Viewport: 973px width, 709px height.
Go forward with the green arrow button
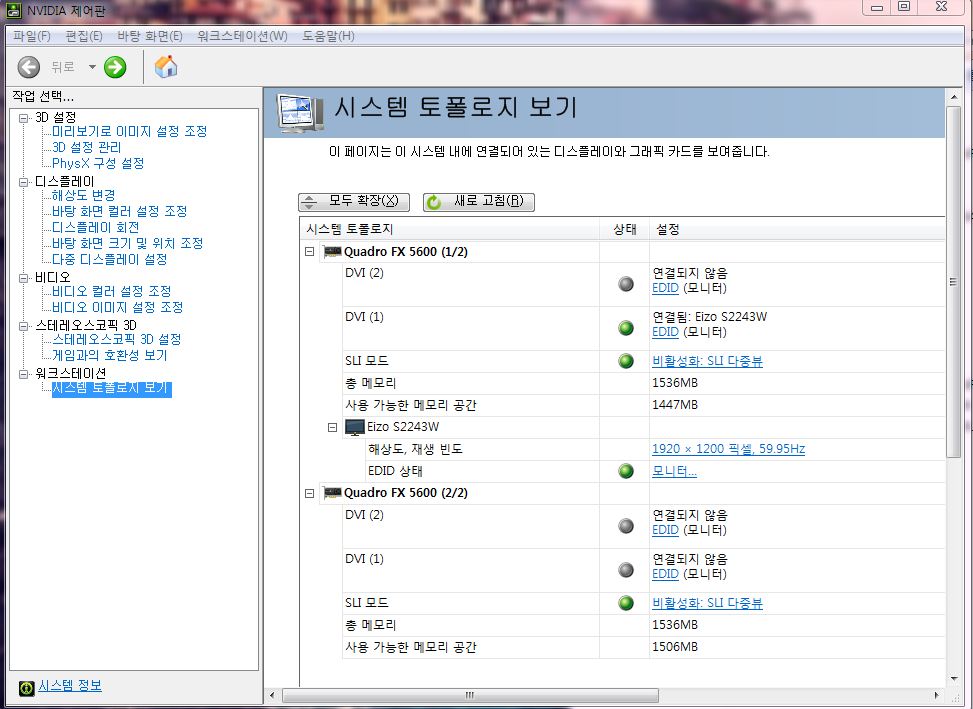(x=115, y=67)
